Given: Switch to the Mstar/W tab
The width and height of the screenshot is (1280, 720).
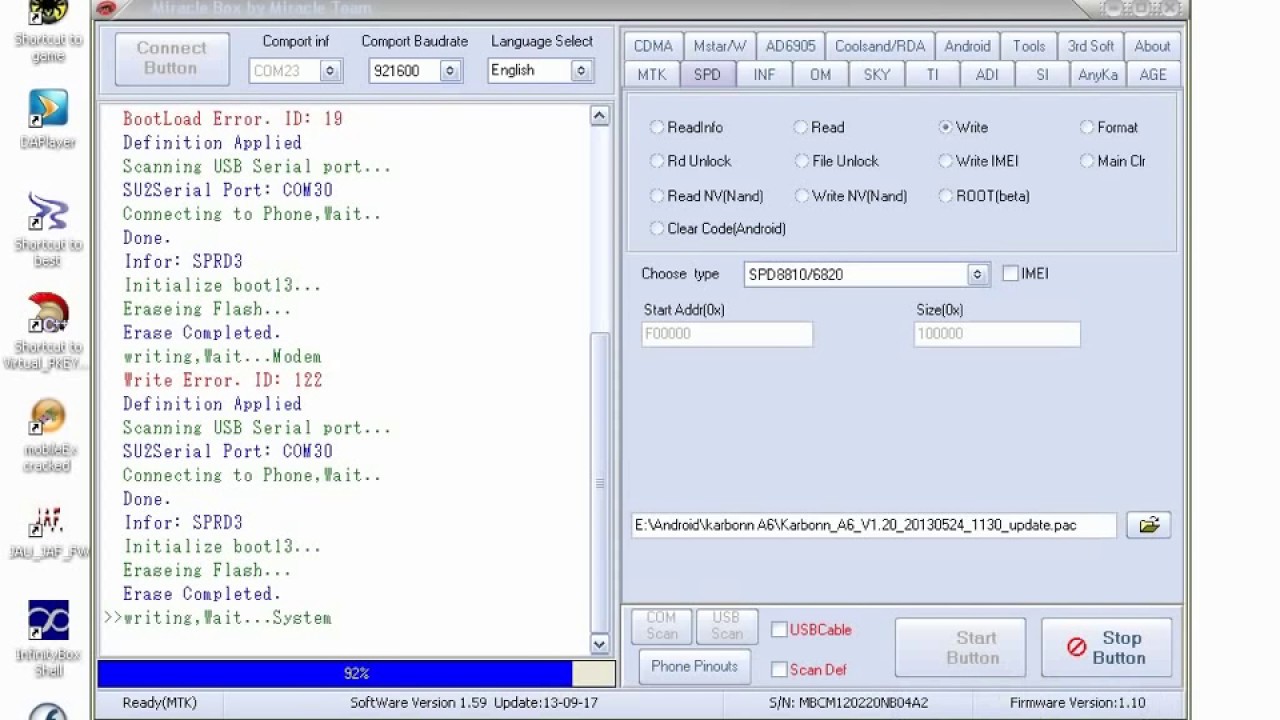Looking at the screenshot, I should (720, 46).
